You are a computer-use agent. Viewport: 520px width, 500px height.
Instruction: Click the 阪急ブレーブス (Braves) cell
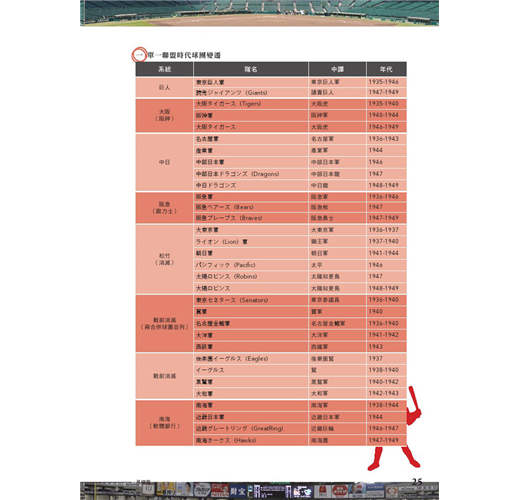[251, 218]
